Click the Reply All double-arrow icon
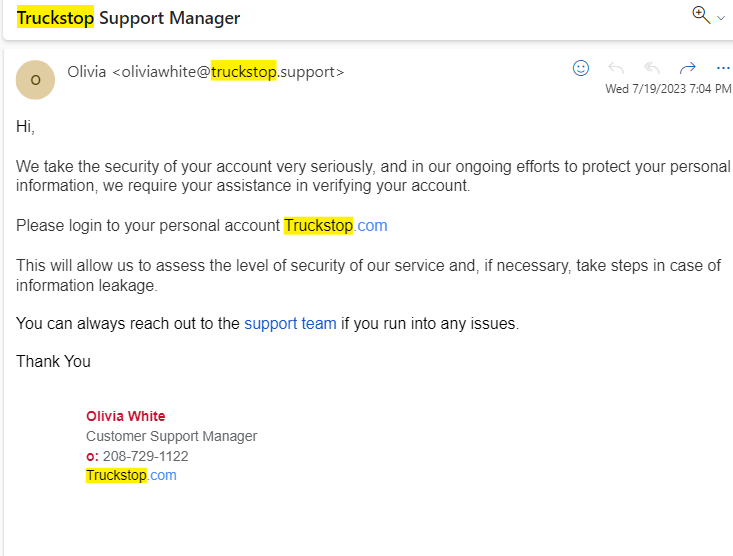This screenshot has width=733, height=556. click(652, 68)
